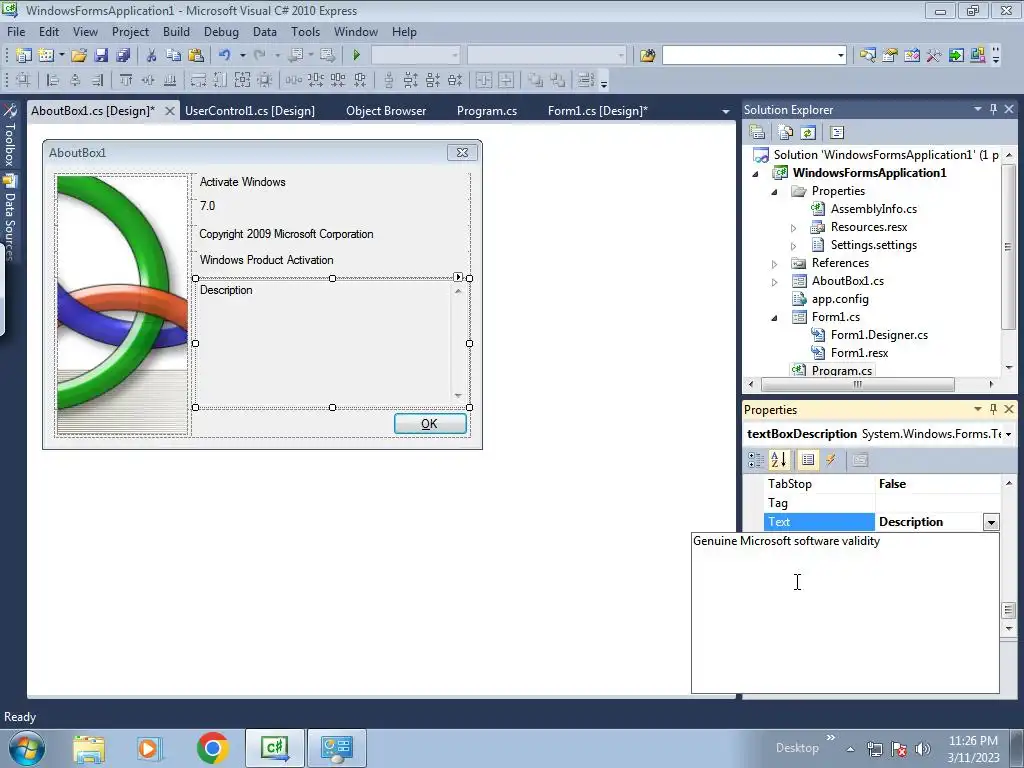
Task: Open the Text property dropdown arrow
Action: (991, 522)
